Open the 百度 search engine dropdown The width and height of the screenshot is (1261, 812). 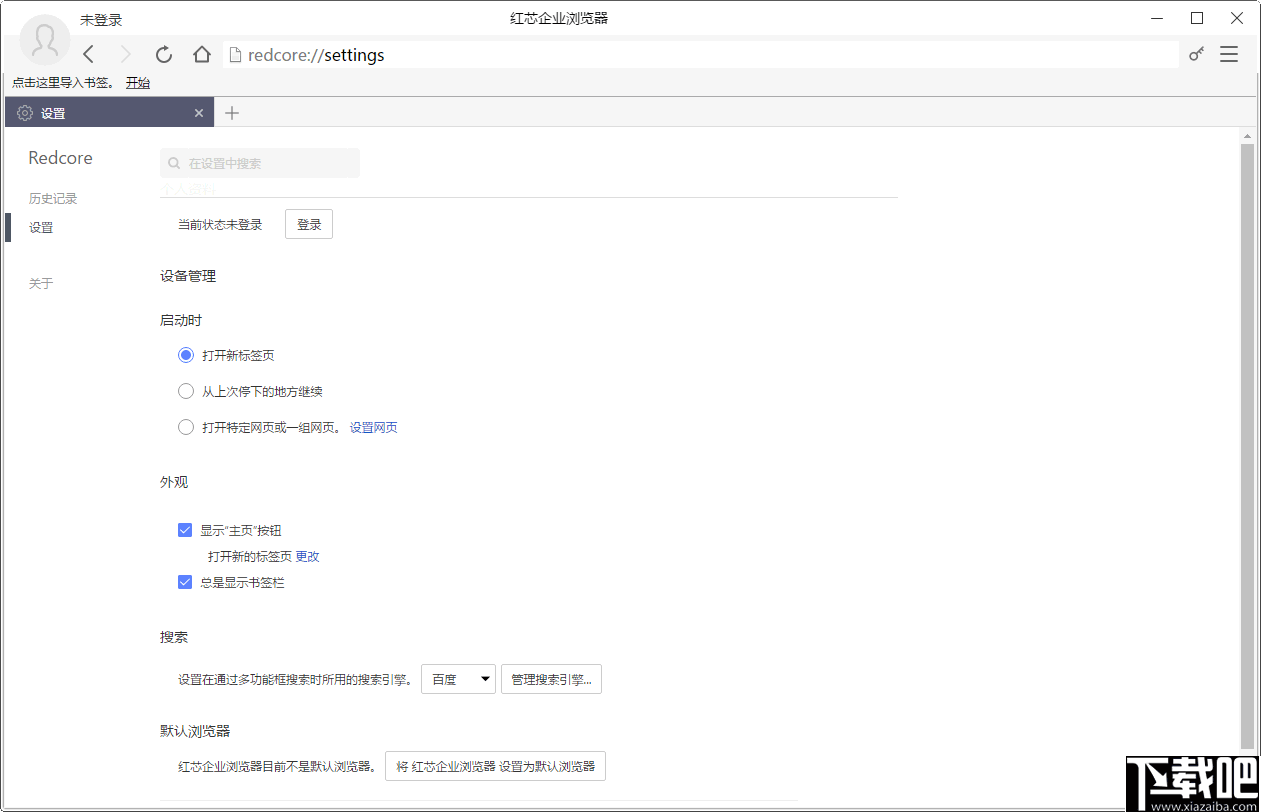click(x=458, y=678)
